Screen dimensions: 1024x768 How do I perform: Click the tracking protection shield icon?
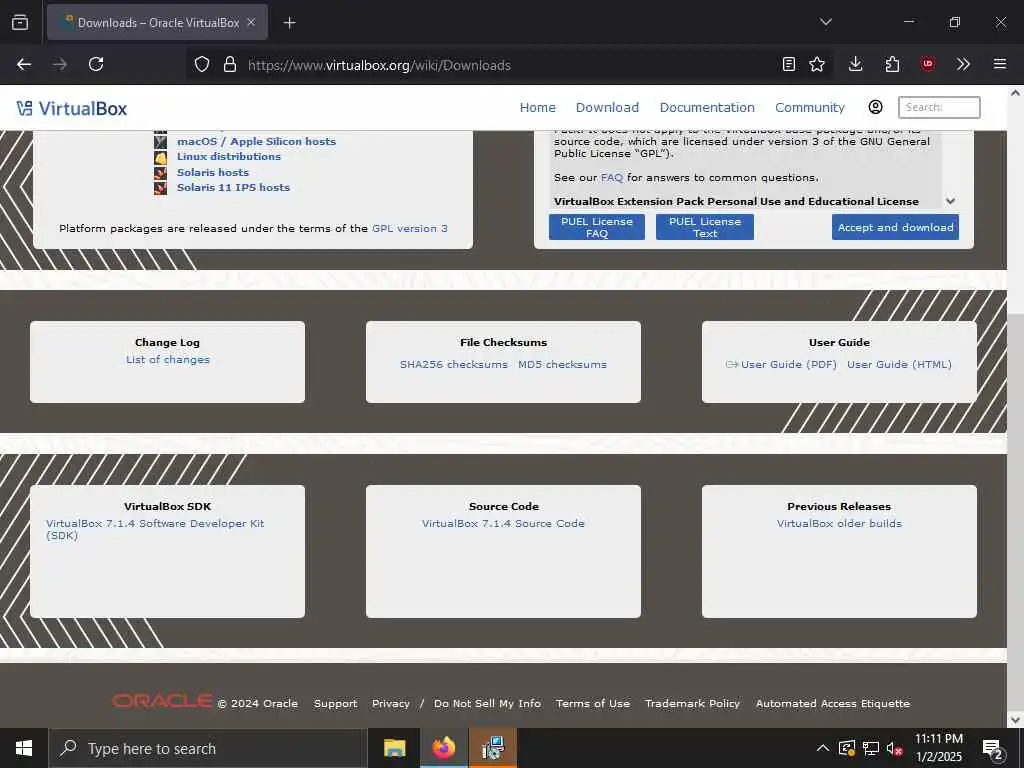coord(202,65)
